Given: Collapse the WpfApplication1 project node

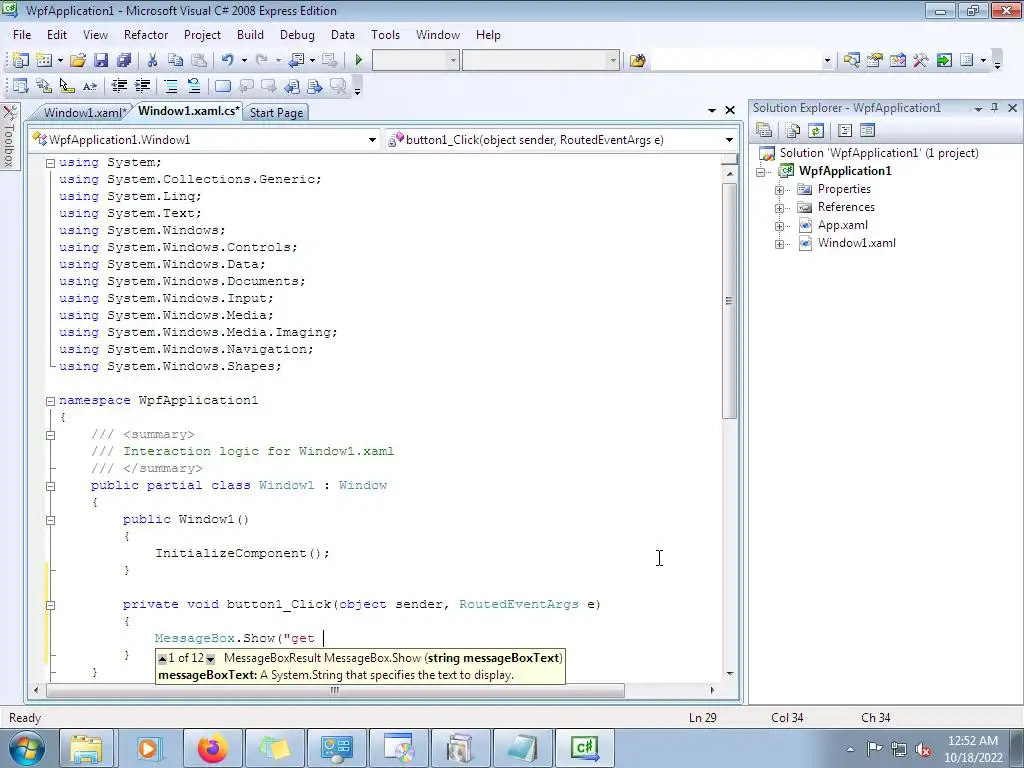Looking at the screenshot, I should click(x=761, y=172).
